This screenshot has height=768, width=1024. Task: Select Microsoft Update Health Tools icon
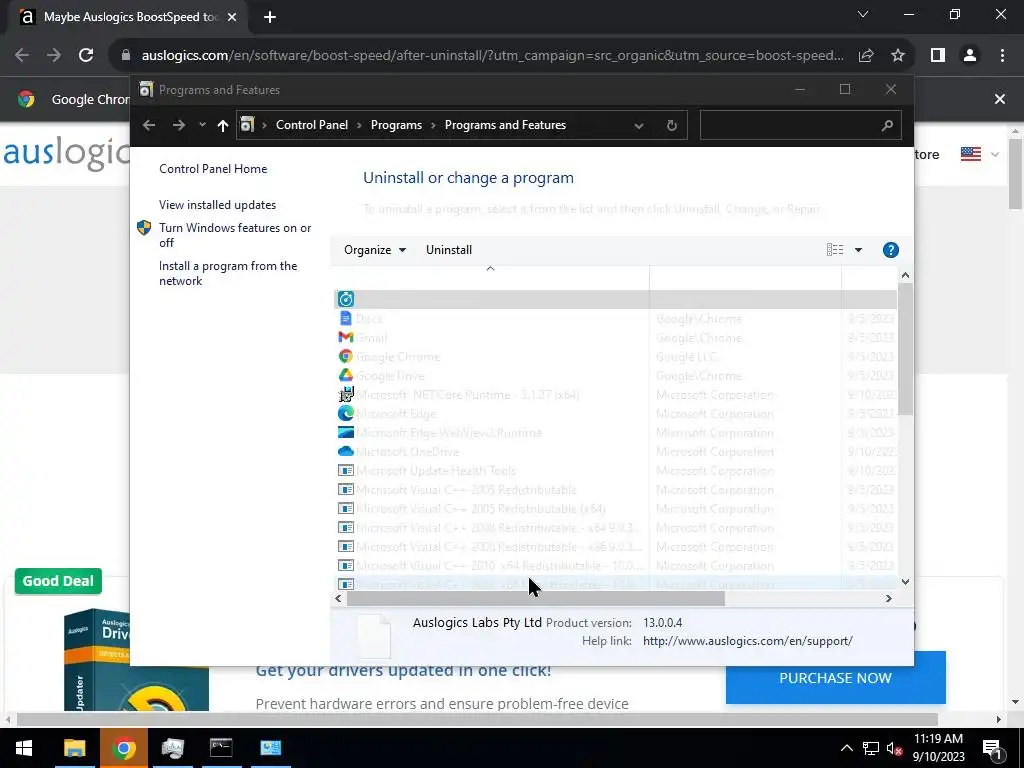pyautogui.click(x=345, y=470)
